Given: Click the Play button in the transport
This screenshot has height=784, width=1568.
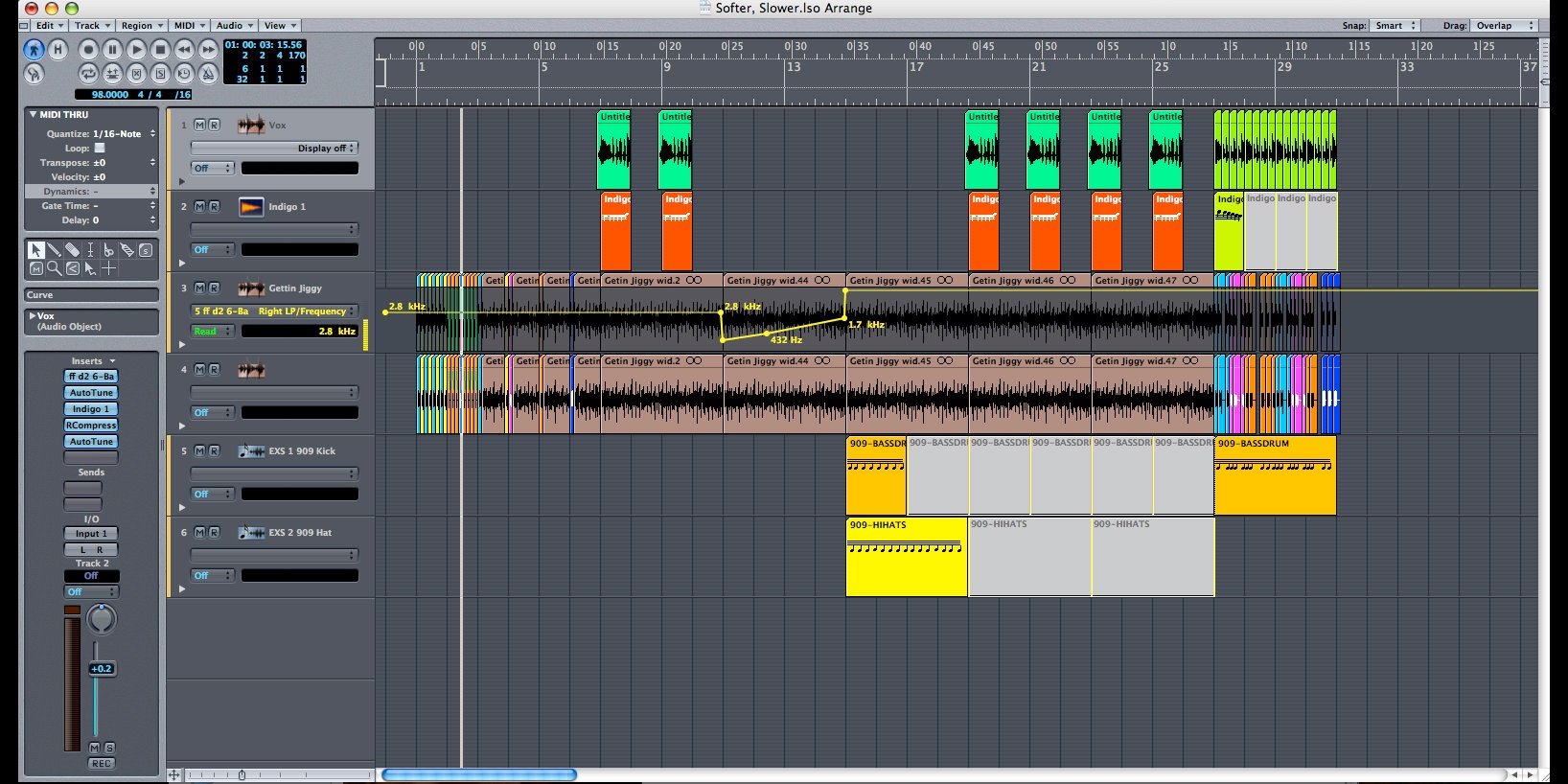Looking at the screenshot, I should click(136, 49).
